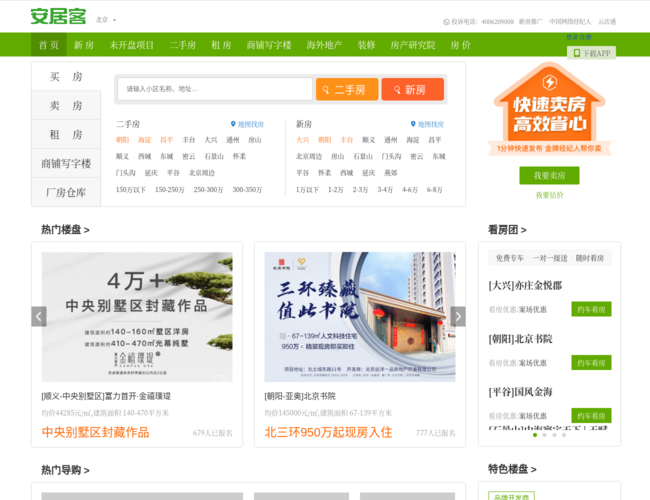Click the map pin icon under 新房

[412, 125]
